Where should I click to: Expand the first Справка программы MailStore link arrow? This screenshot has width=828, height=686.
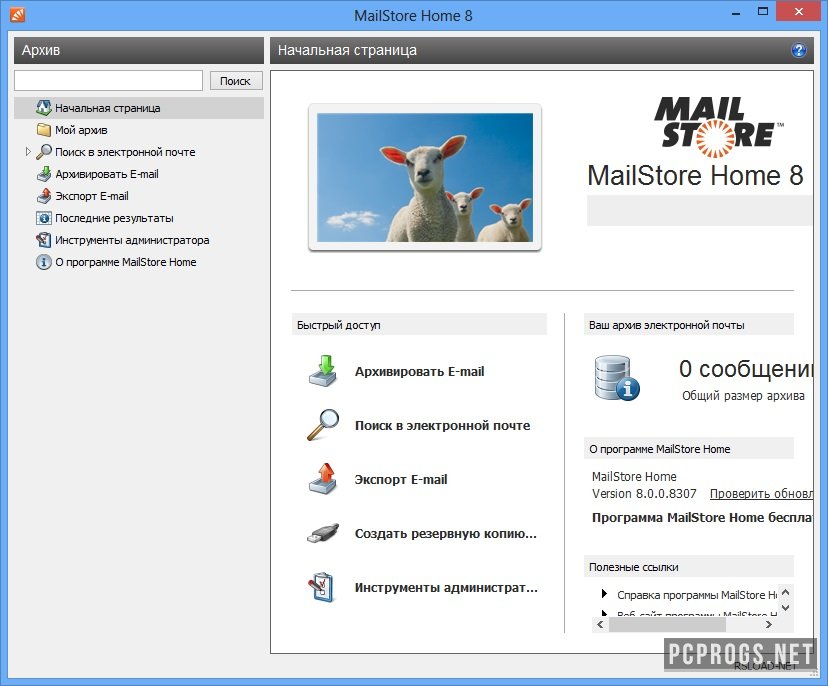pos(604,594)
